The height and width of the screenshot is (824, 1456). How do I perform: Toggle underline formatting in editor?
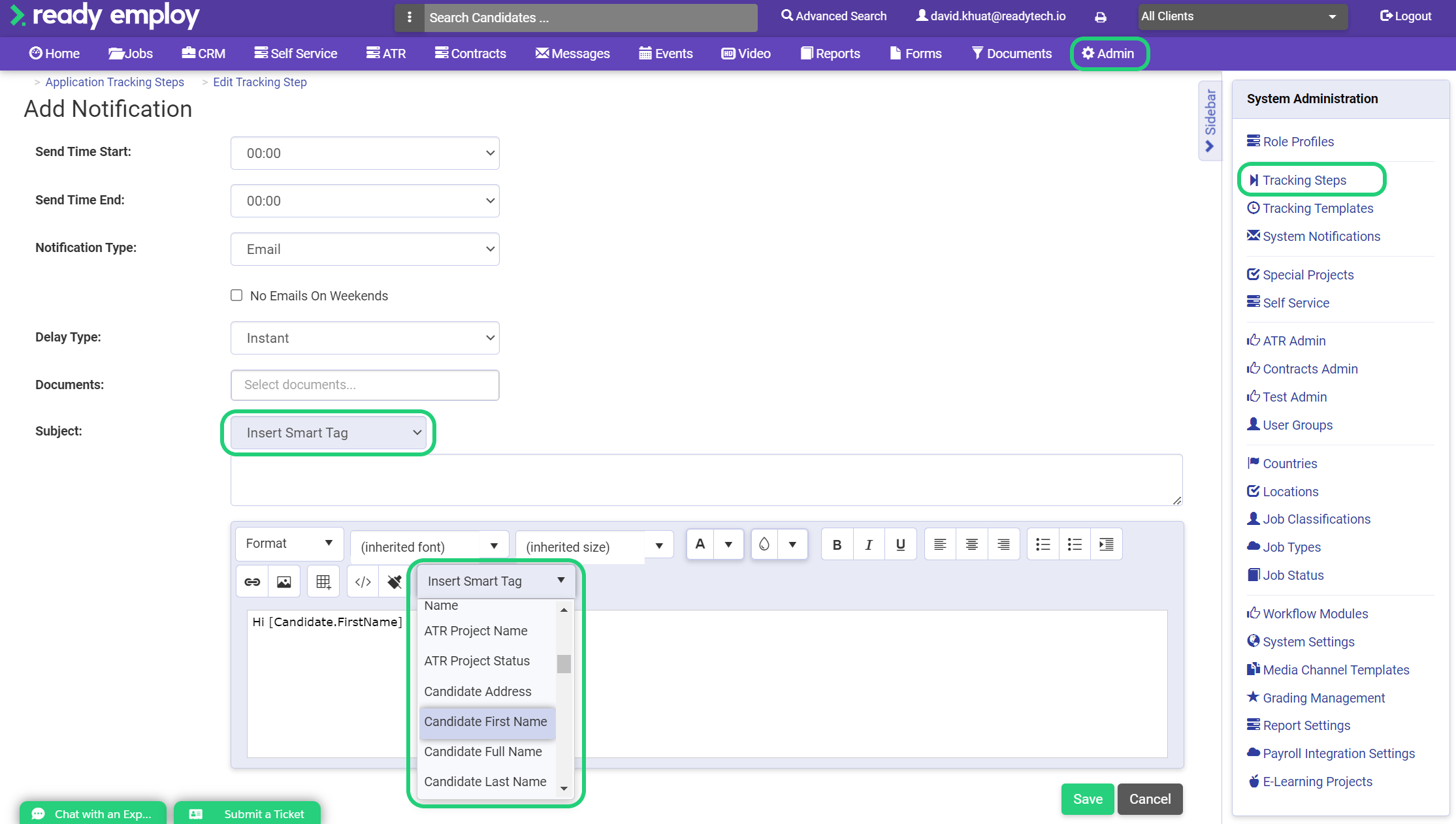901,545
